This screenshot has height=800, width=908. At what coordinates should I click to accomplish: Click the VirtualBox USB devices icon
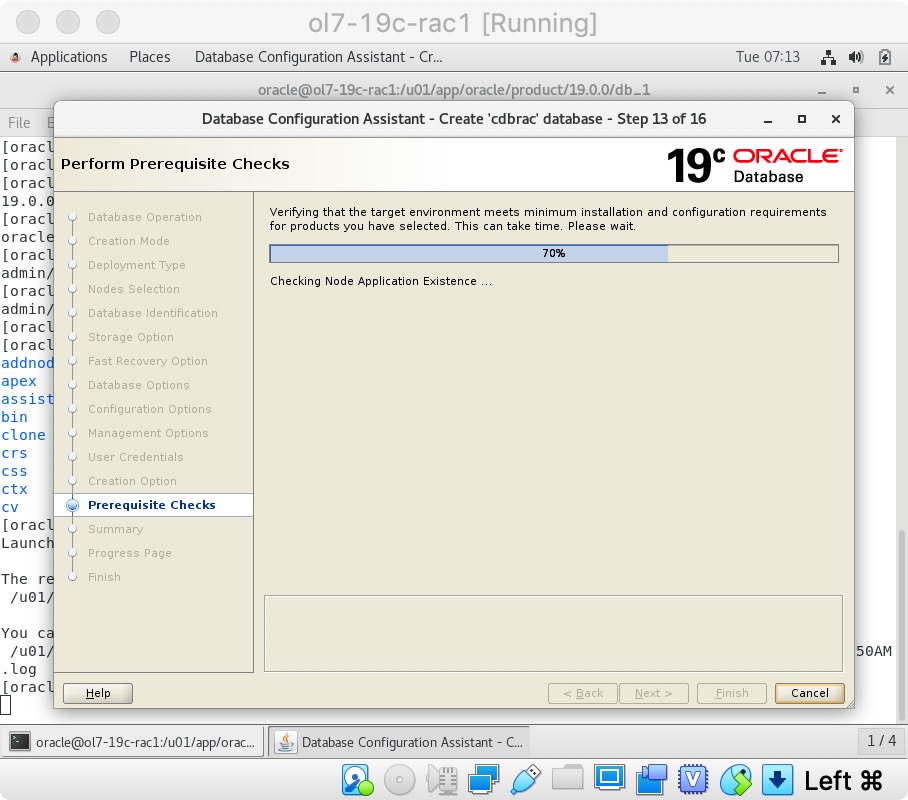pos(526,780)
